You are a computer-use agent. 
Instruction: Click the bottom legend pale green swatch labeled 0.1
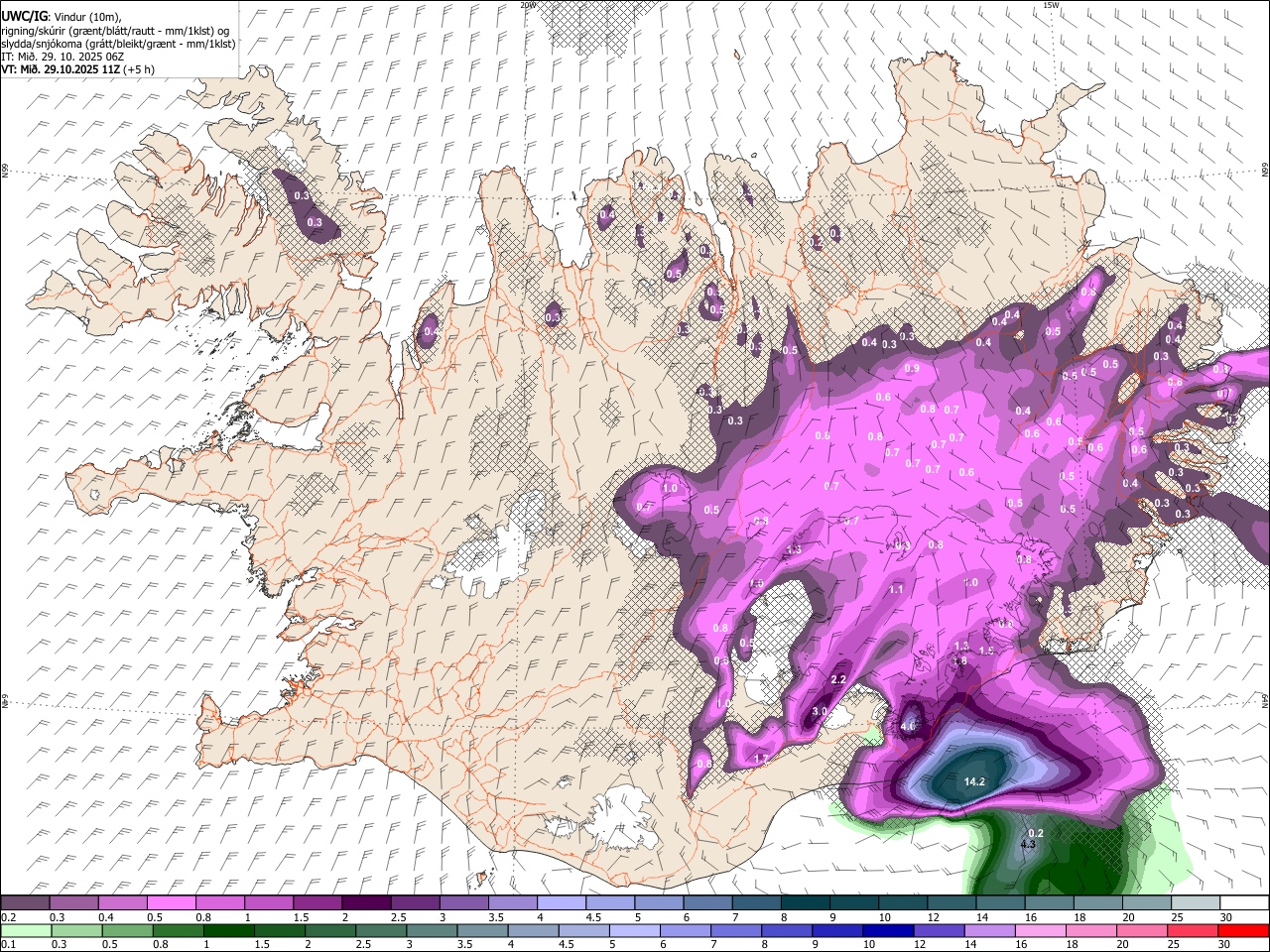tap(25, 930)
